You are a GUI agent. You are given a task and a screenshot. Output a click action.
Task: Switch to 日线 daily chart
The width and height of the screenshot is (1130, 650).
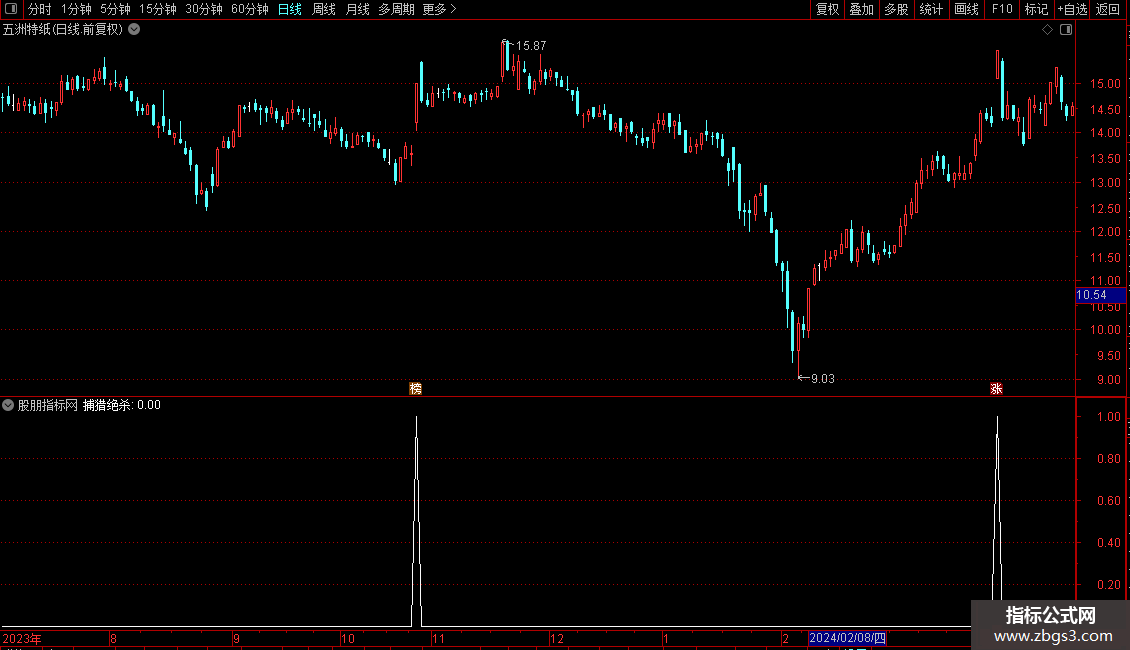pyautogui.click(x=290, y=9)
